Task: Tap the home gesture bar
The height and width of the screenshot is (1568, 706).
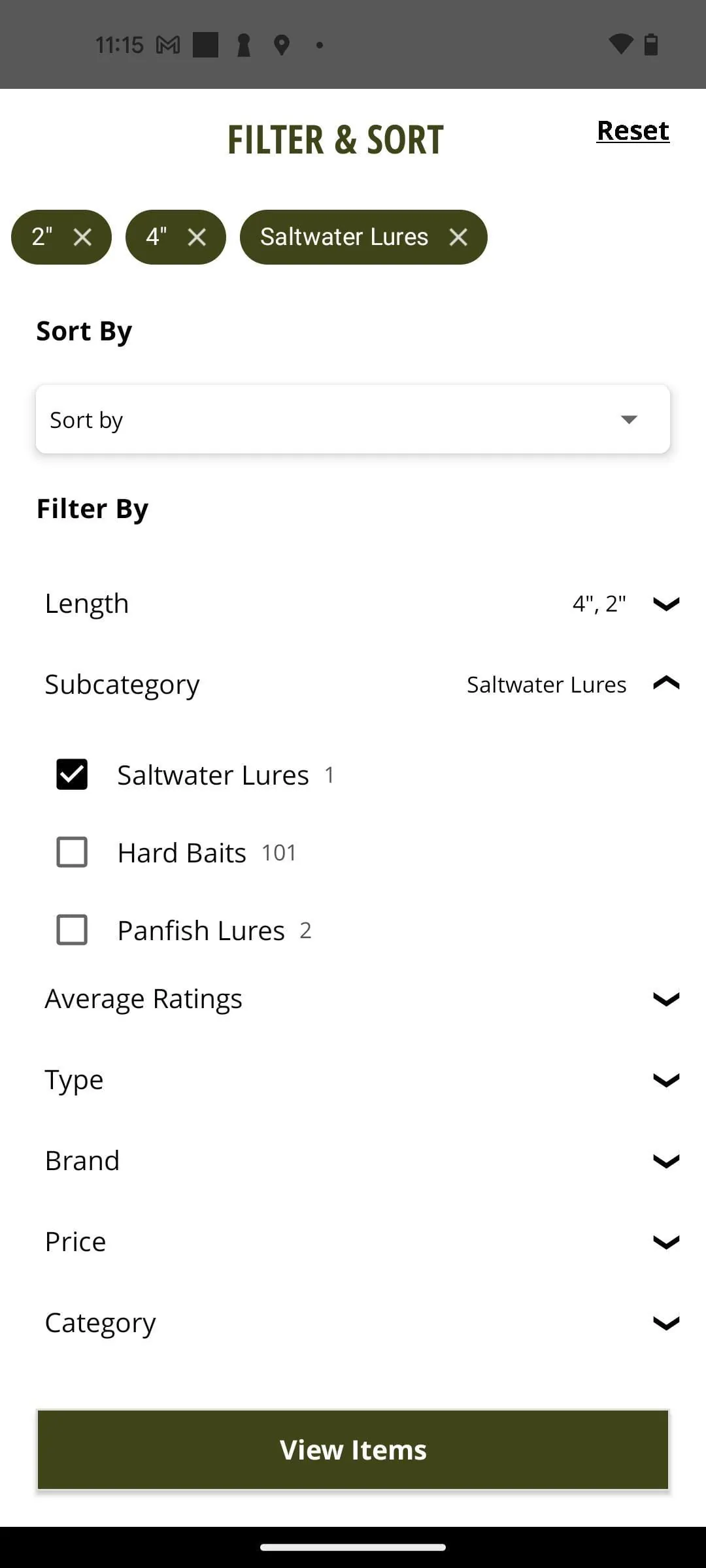Action: click(x=353, y=1547)
